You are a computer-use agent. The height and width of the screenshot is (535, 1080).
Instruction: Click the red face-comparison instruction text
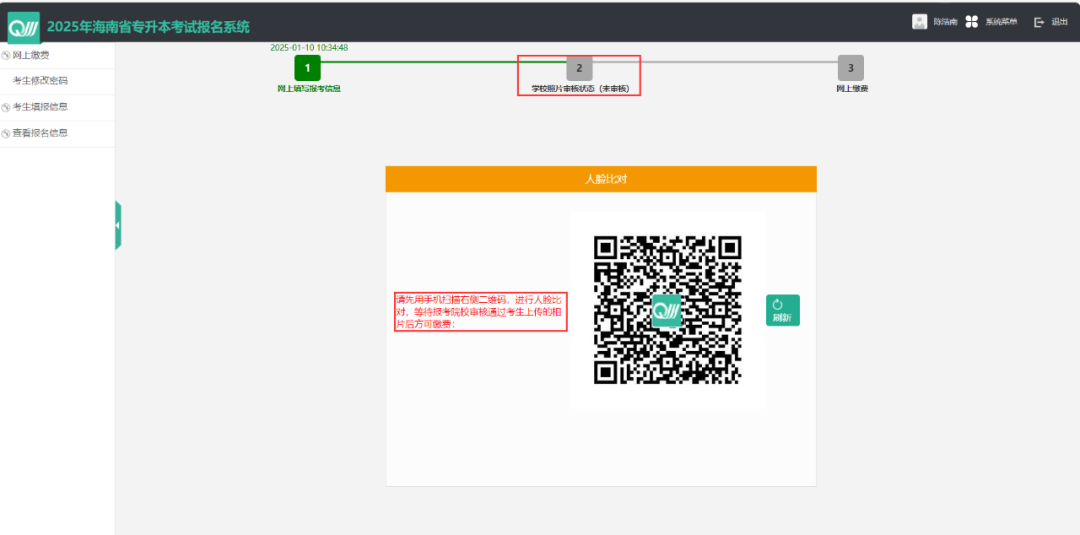coord(480,312)
